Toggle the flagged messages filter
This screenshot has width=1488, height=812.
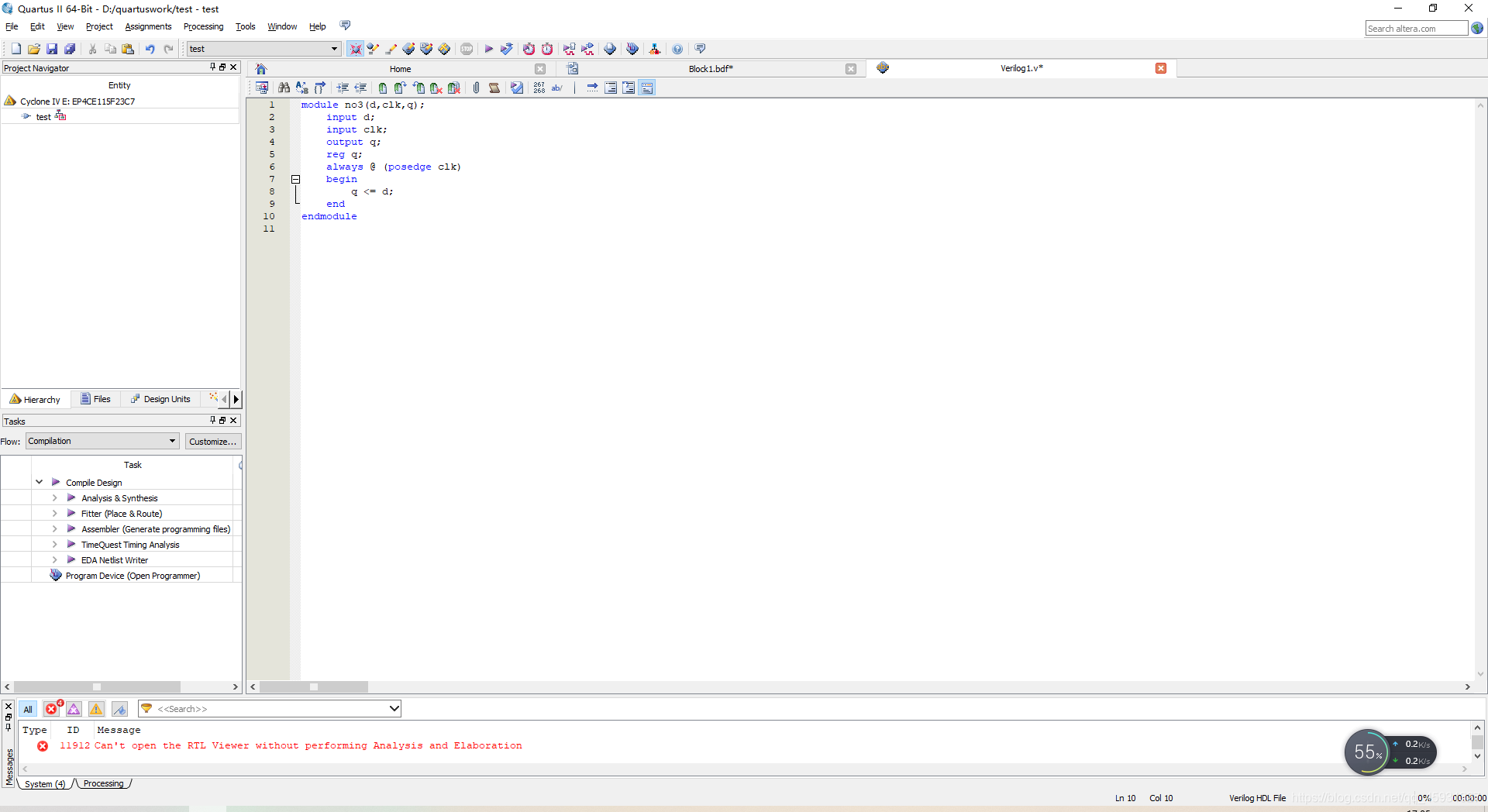click(119, 709)
